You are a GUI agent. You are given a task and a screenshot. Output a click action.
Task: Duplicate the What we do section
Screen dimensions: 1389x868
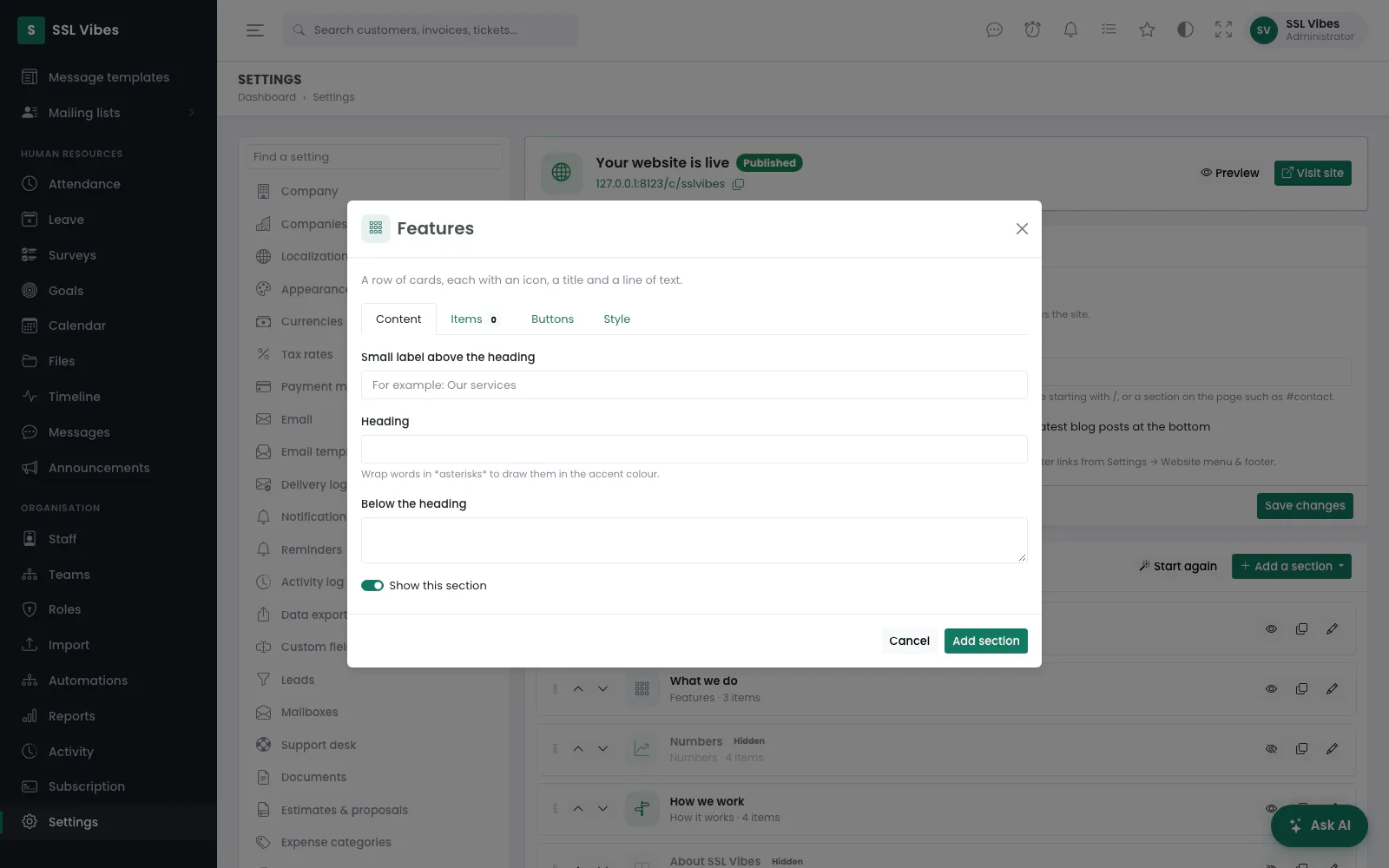coord(1301,689)
